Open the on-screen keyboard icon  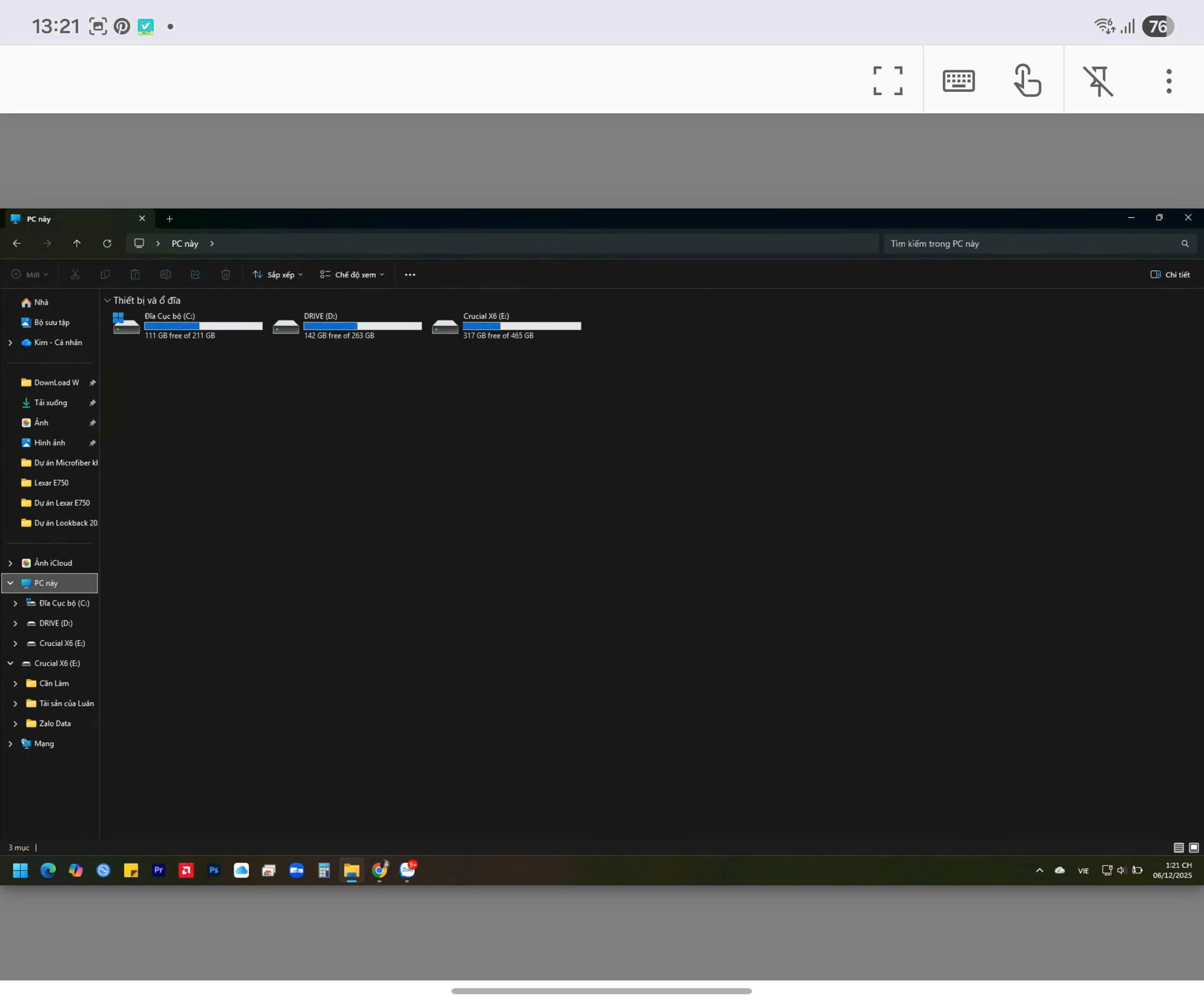958,81
